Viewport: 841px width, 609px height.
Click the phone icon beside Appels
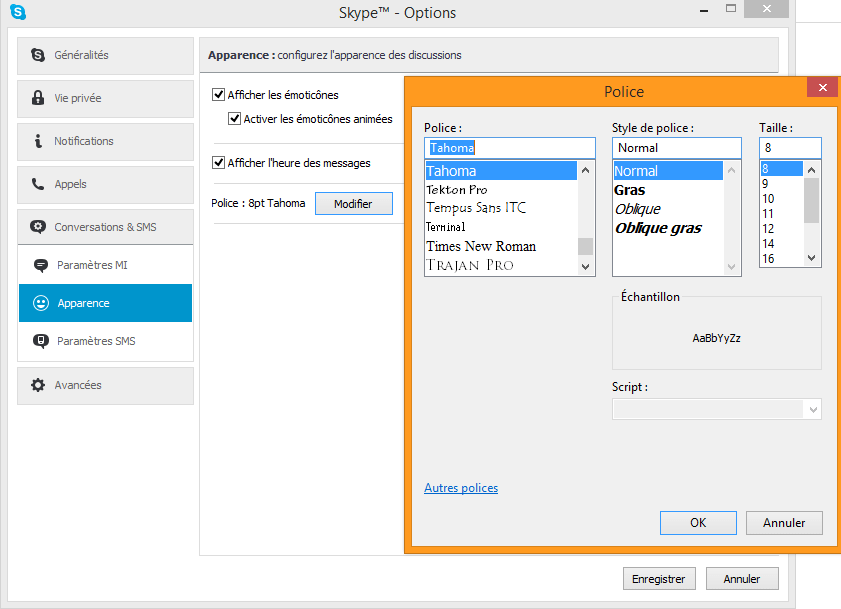click(38, 184)
